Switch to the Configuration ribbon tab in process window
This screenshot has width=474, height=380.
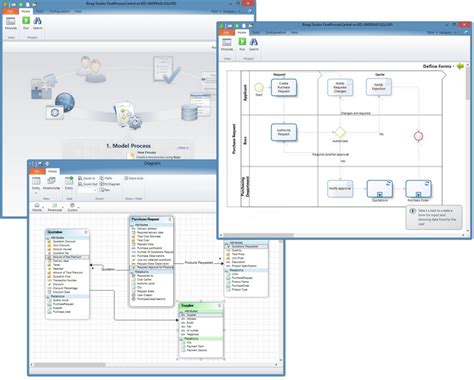tap(275, 32)
